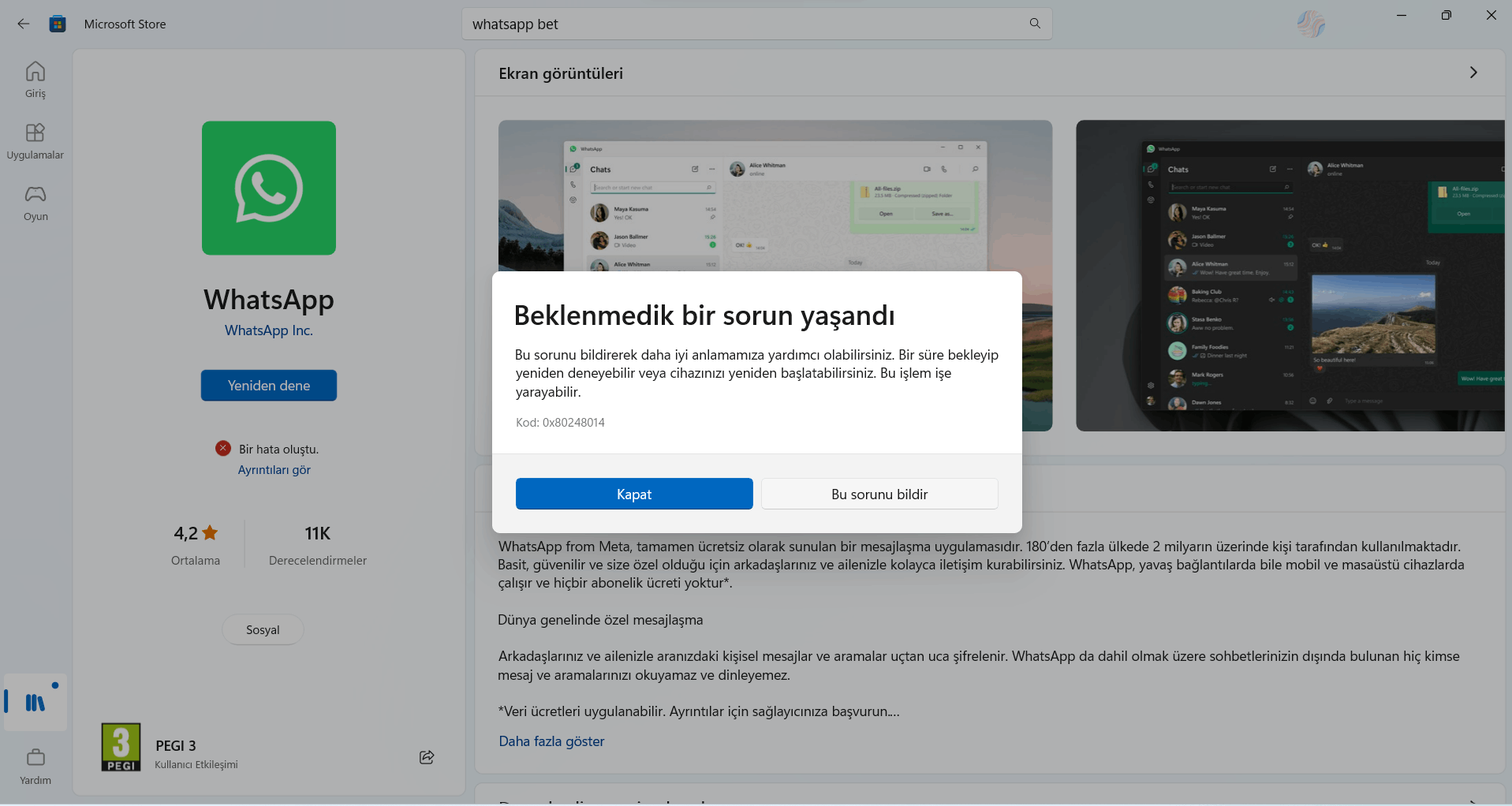Click the WhatsApp app title text
The width and height of the screenshot is (1512, 806).
(269, 300)
